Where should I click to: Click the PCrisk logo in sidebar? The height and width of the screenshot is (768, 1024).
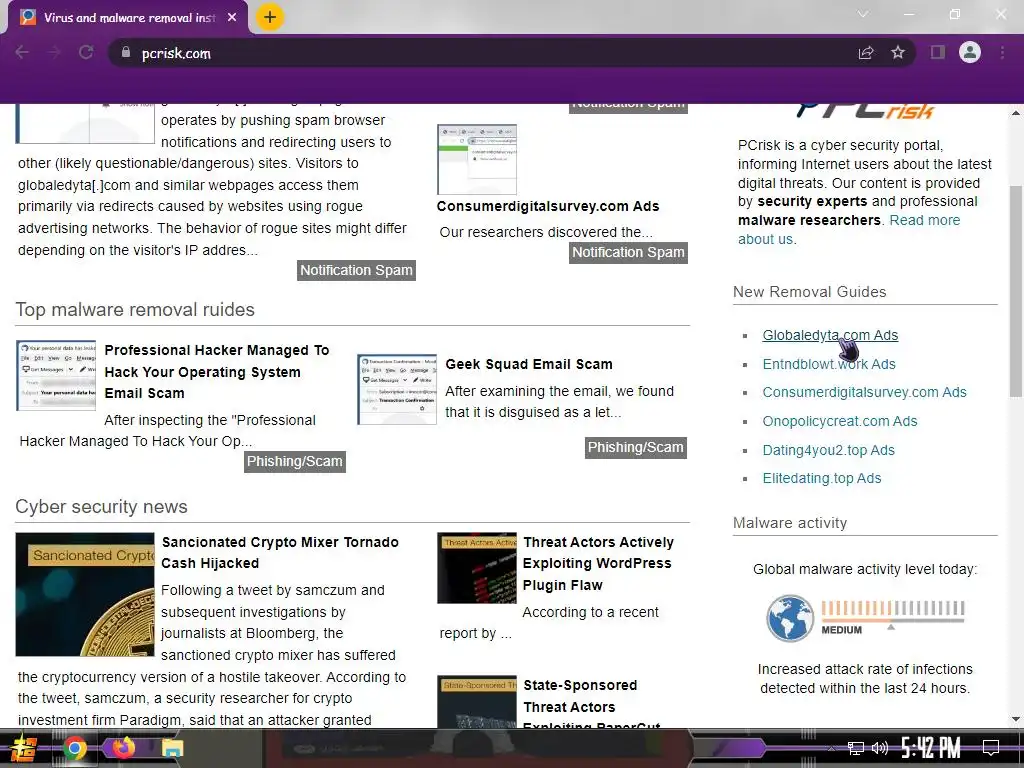pos(865,112)
